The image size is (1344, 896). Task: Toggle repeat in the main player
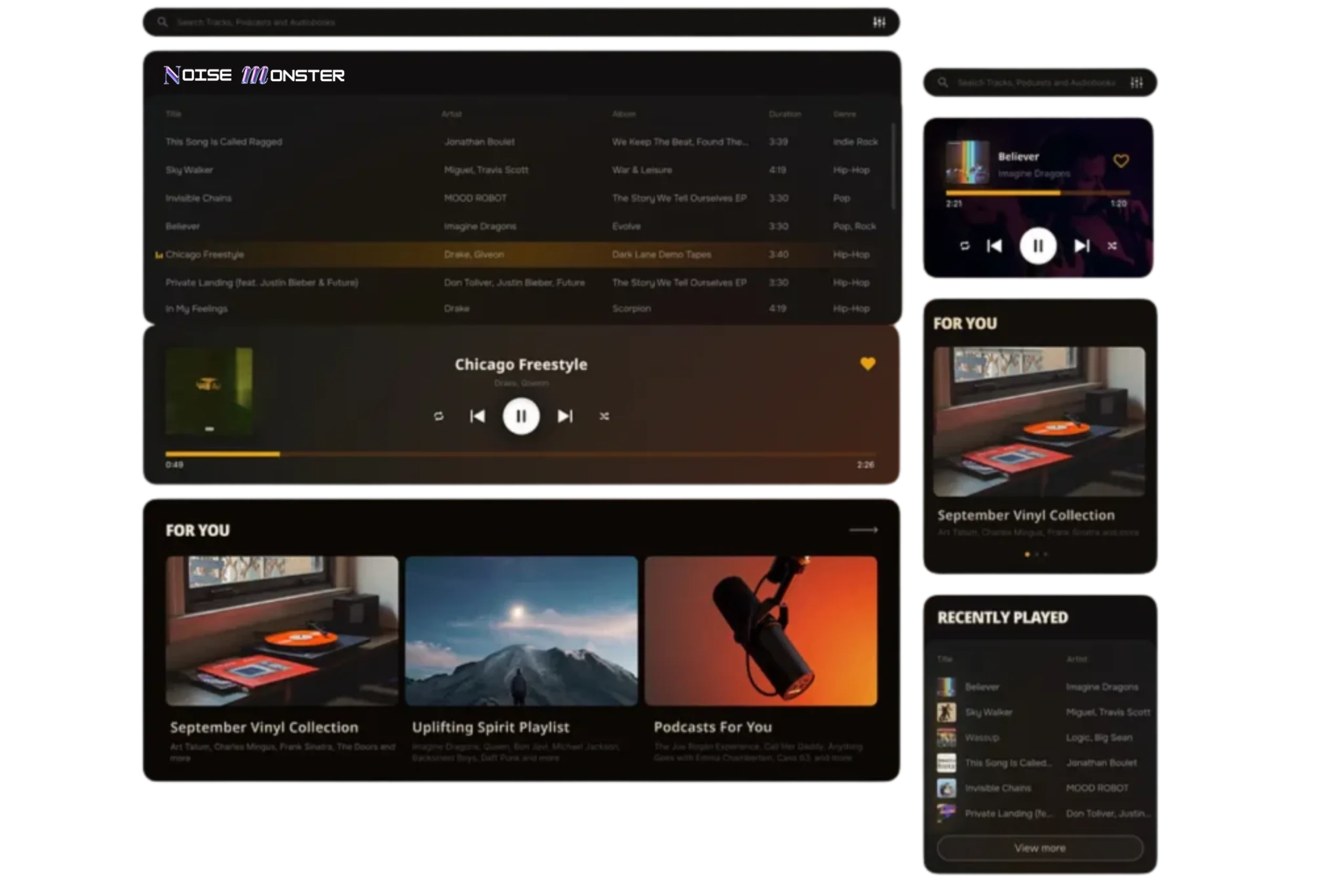tap(438, 416)
